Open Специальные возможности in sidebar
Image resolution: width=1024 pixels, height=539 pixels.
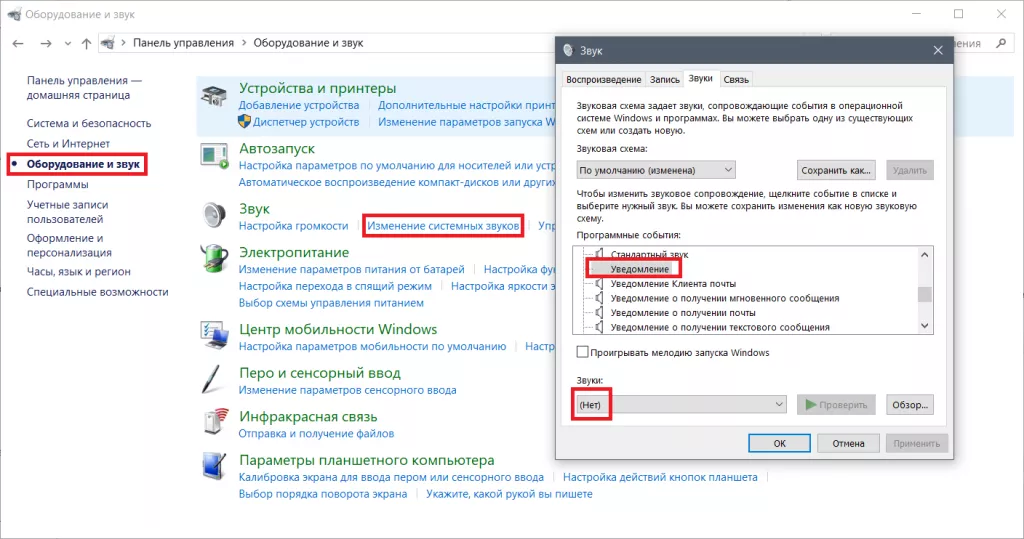97,291
